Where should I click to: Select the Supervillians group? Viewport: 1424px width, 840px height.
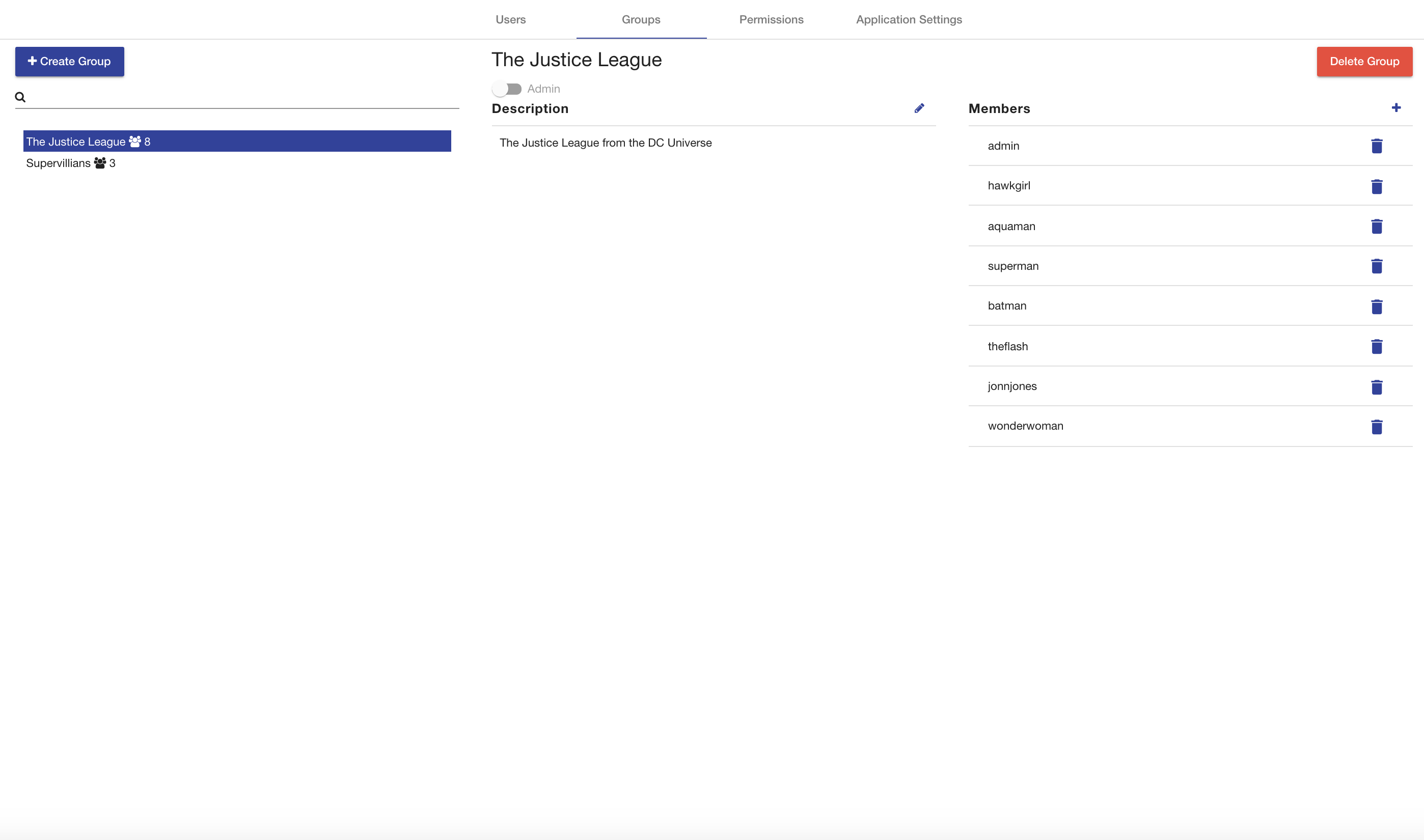pos(59,162)
